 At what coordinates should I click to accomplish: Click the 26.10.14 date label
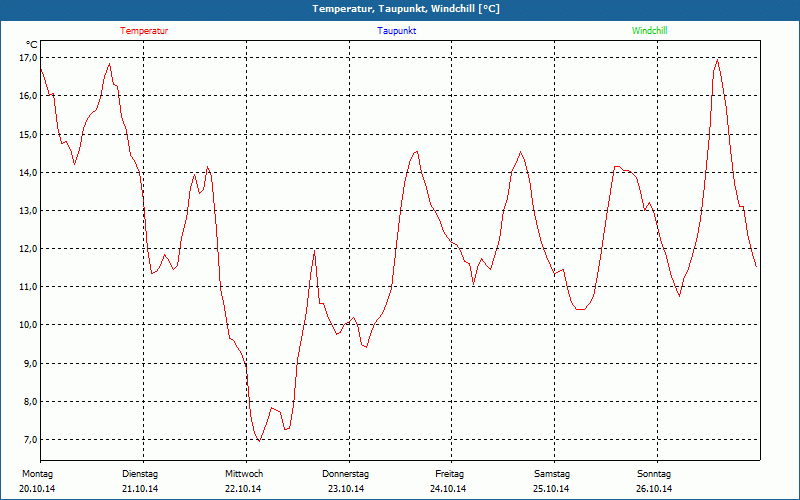(x=654, y=489)
